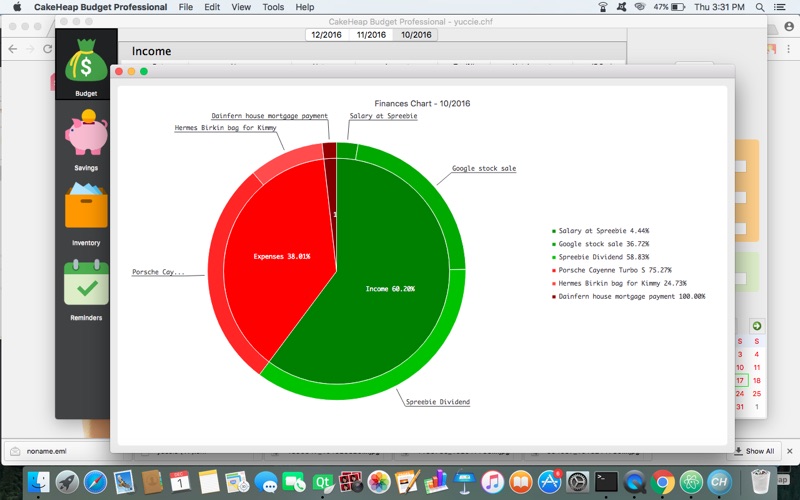Click the 'Finances Chart - 10/2016' title

(x=422, y=103)
